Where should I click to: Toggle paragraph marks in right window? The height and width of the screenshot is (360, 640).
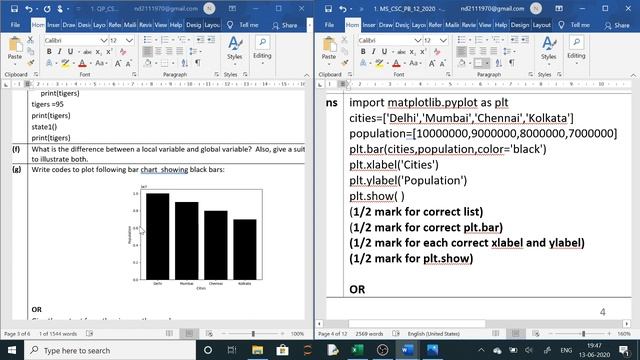[x=511, y=63]
